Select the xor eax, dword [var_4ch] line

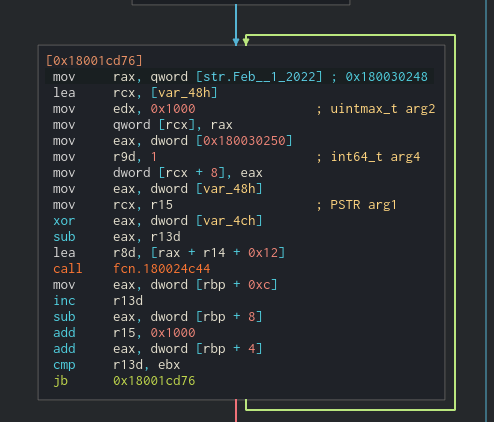click(158, 221)
